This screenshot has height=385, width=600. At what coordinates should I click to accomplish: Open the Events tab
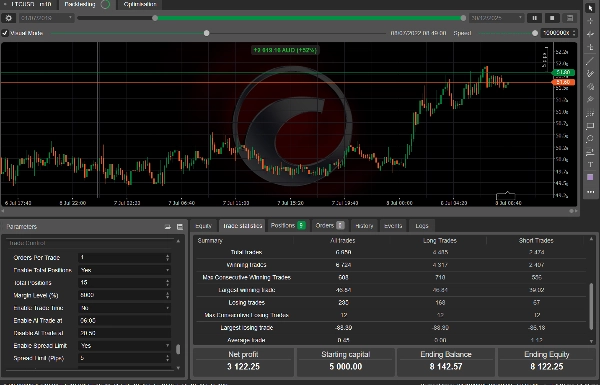(x=393, y=226)
